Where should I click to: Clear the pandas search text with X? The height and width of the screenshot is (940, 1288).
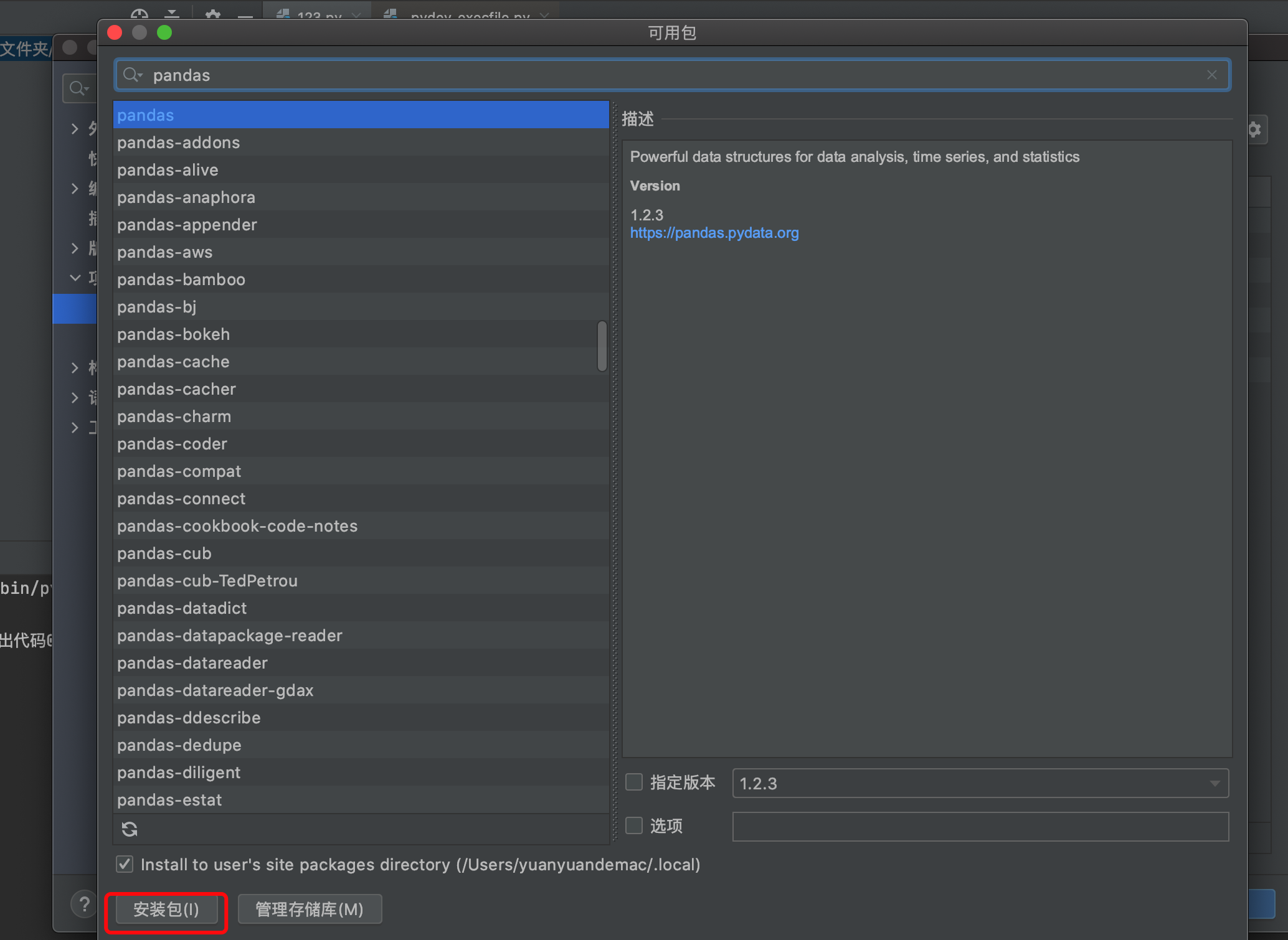[1211, 75]
